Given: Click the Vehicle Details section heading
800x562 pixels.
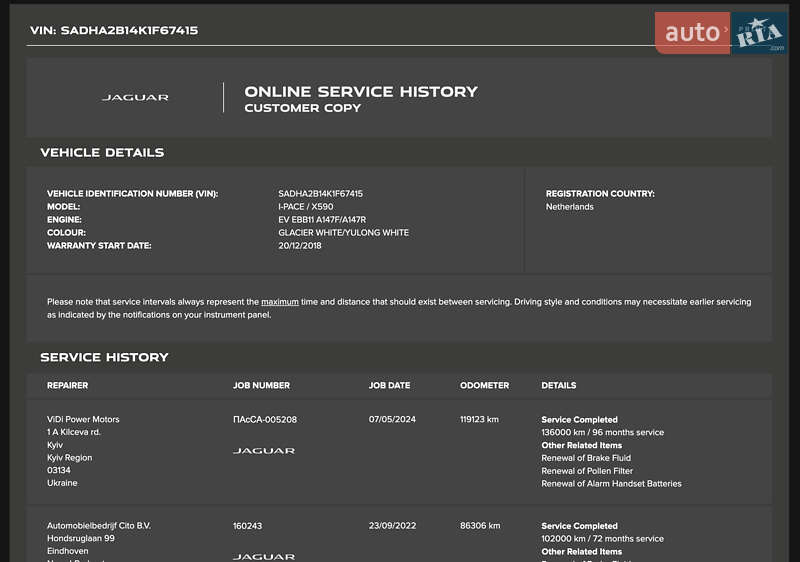Looking at the screenshot, I should (102, 153).
